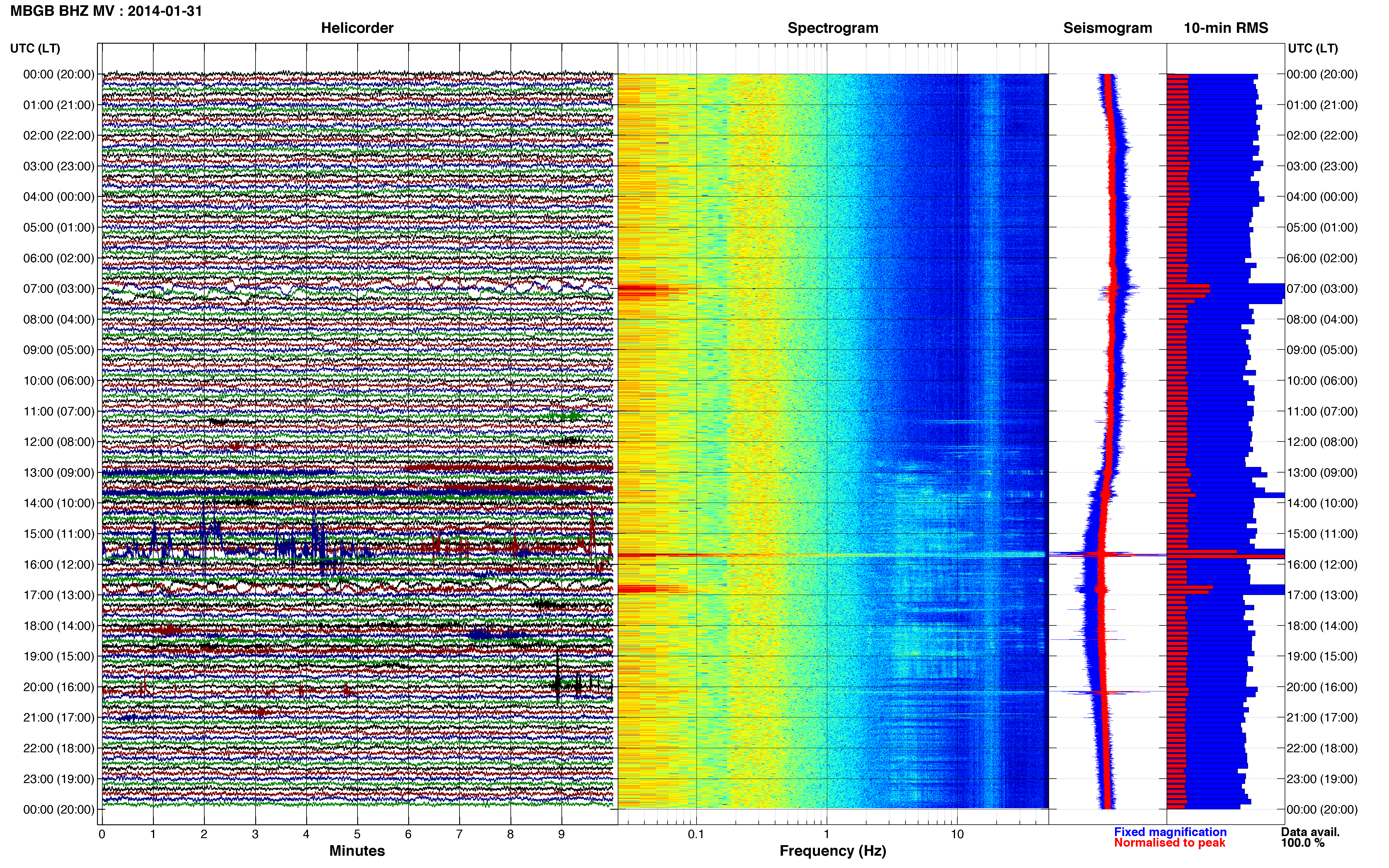Click the right 14:00 (10:00) time label

(x=1322, y=504)
